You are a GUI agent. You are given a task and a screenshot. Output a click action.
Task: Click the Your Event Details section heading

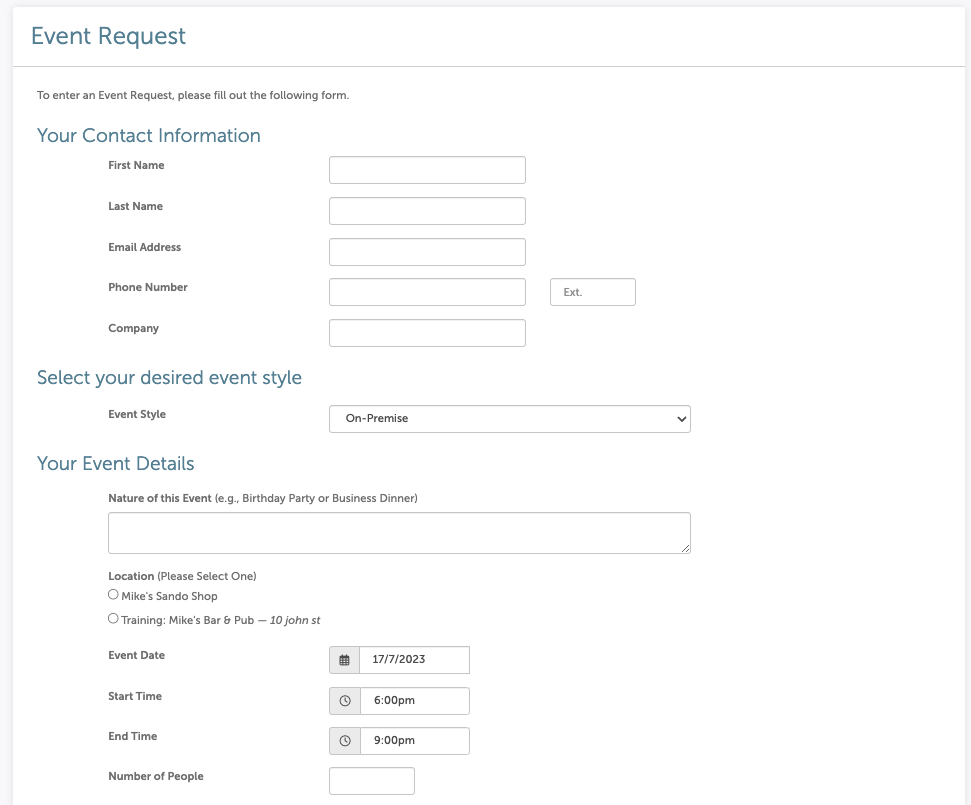point(114,463)
